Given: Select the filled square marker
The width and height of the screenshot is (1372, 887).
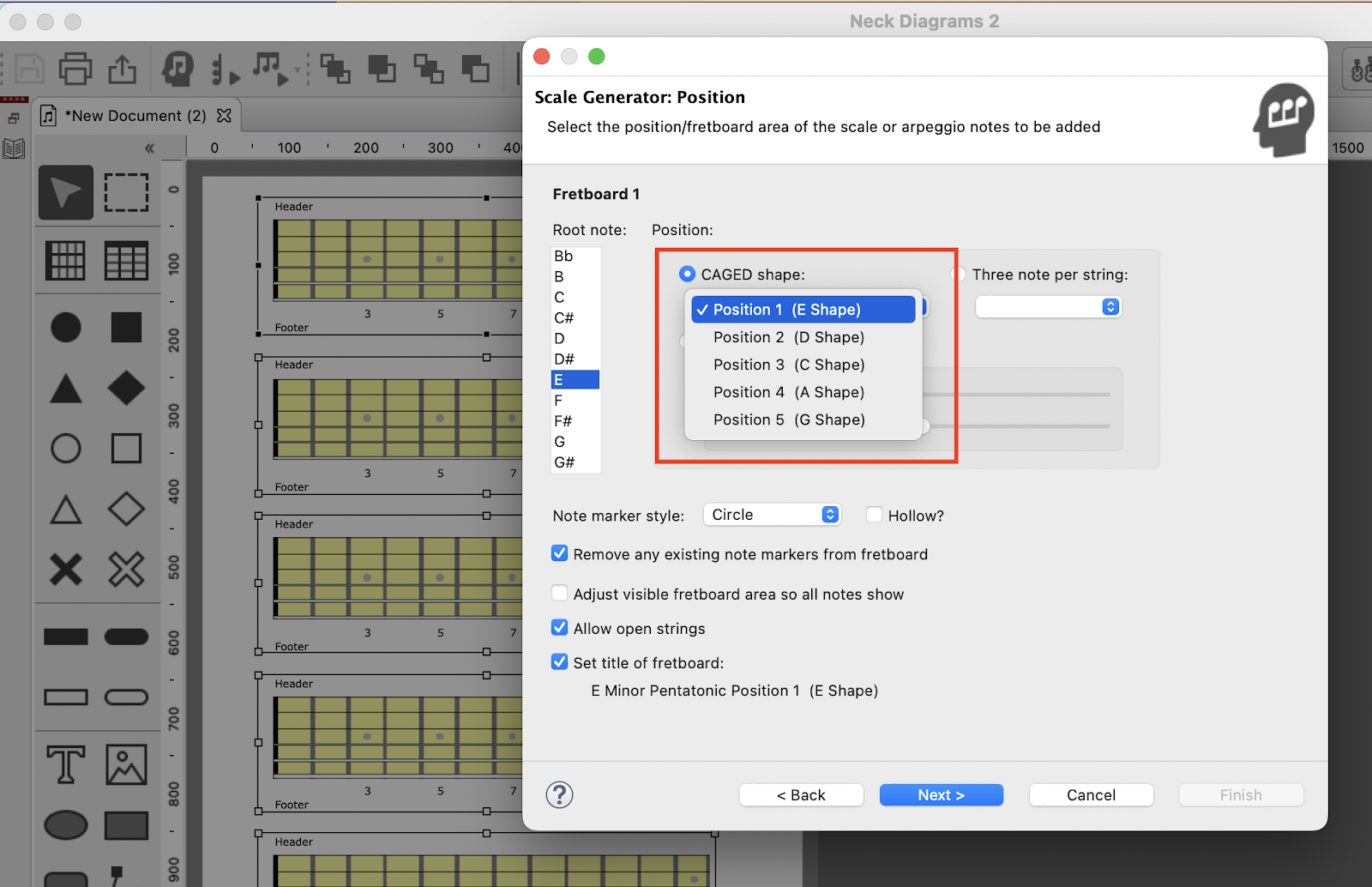Looking at the screenshot, I should coord(126,327).
